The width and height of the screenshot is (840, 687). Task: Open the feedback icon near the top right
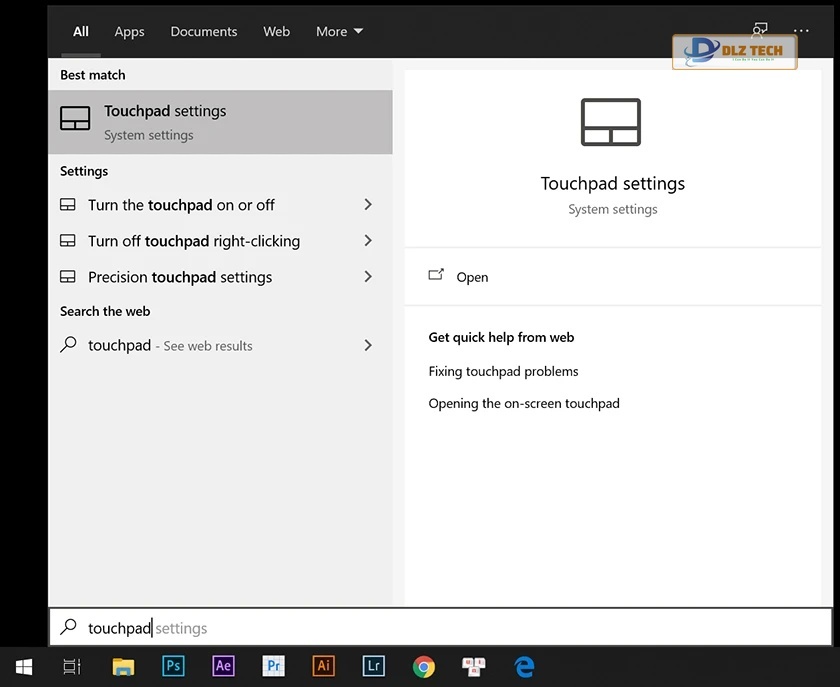point(760,30)
